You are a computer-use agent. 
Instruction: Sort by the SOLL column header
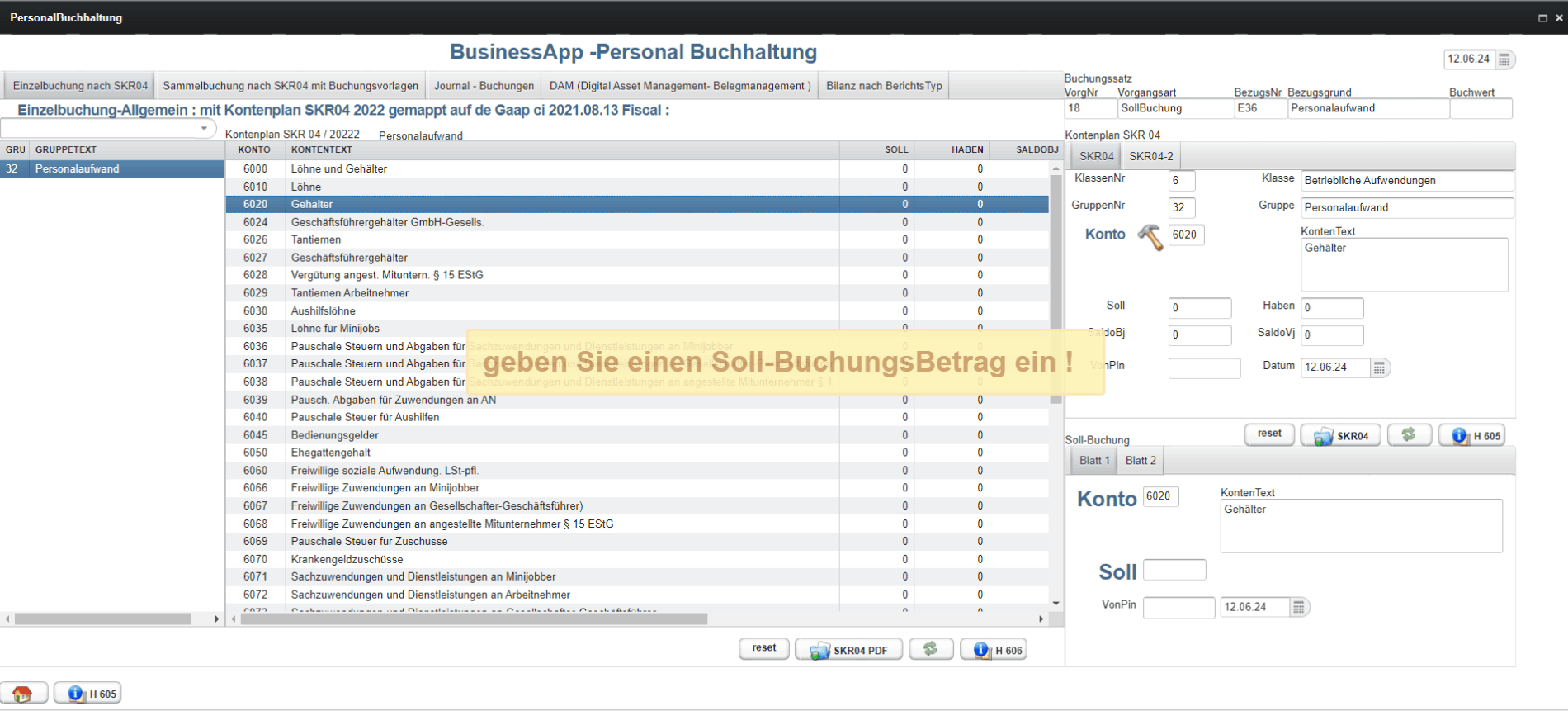pos(876,150)
